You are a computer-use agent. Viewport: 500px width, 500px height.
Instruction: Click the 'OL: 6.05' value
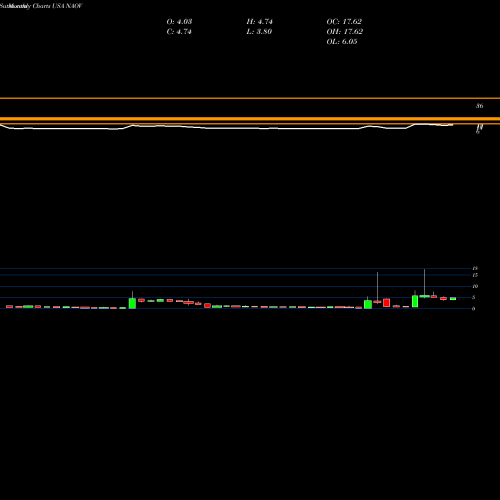[342, 42]
